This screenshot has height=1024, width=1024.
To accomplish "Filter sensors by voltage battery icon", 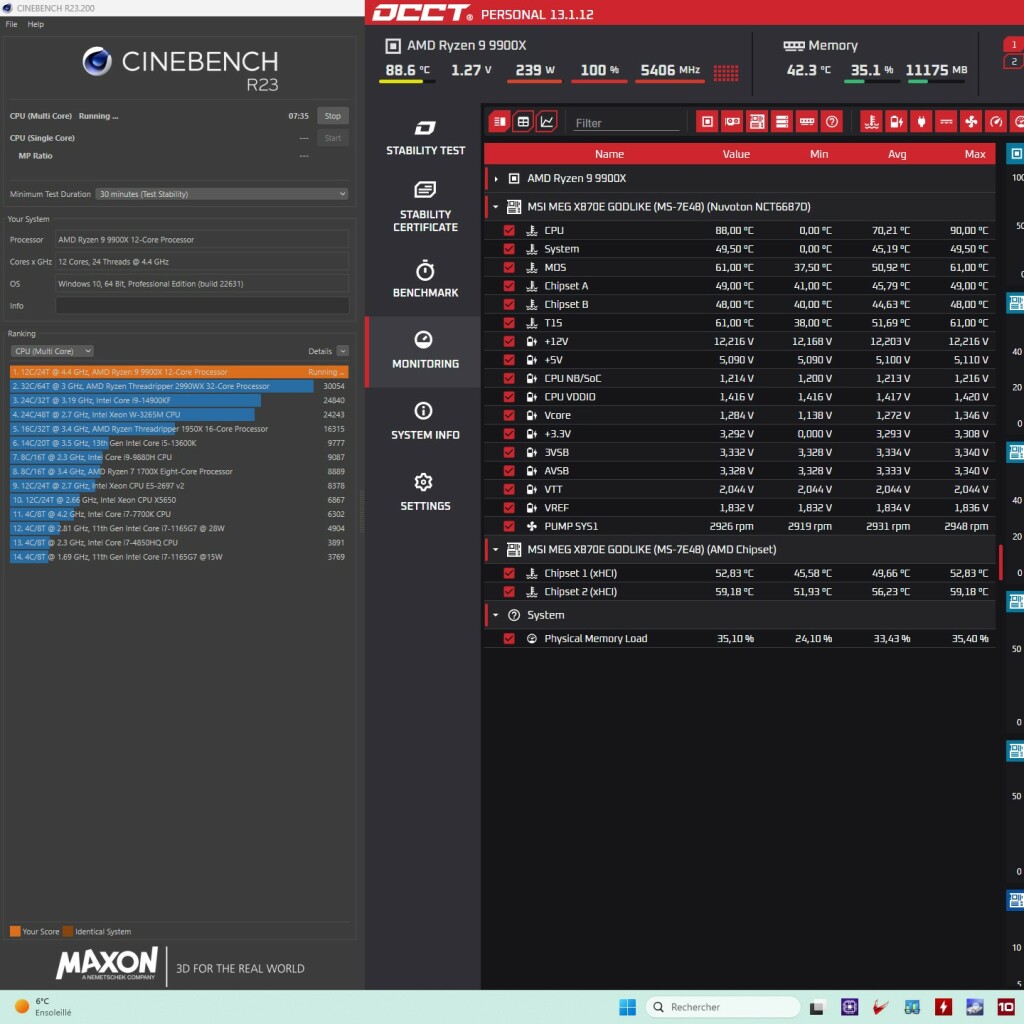I will pos(897,121).
